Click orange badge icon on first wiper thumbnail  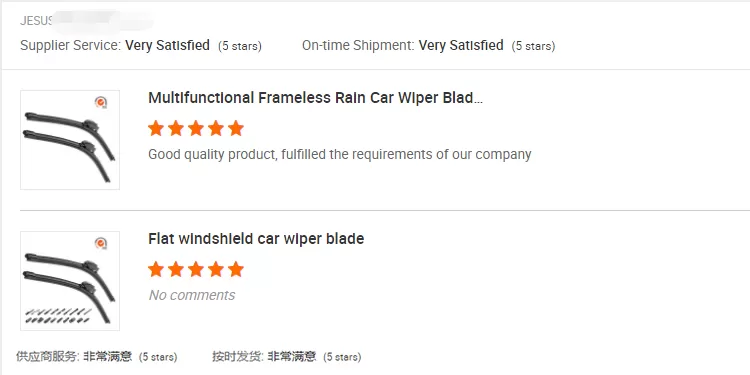pos(101,102)
